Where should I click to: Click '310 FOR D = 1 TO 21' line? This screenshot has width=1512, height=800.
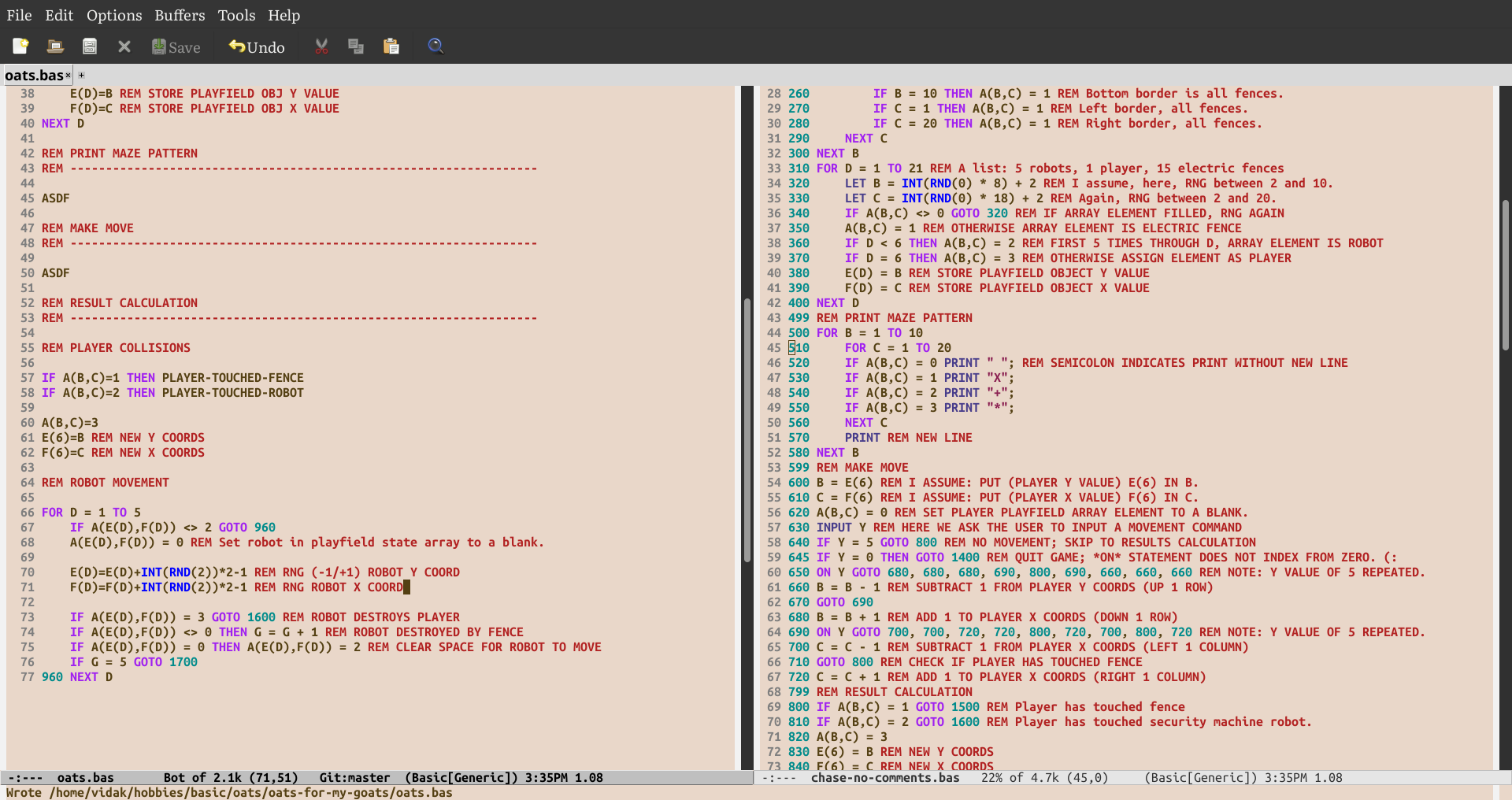[x=1036, y=169]
